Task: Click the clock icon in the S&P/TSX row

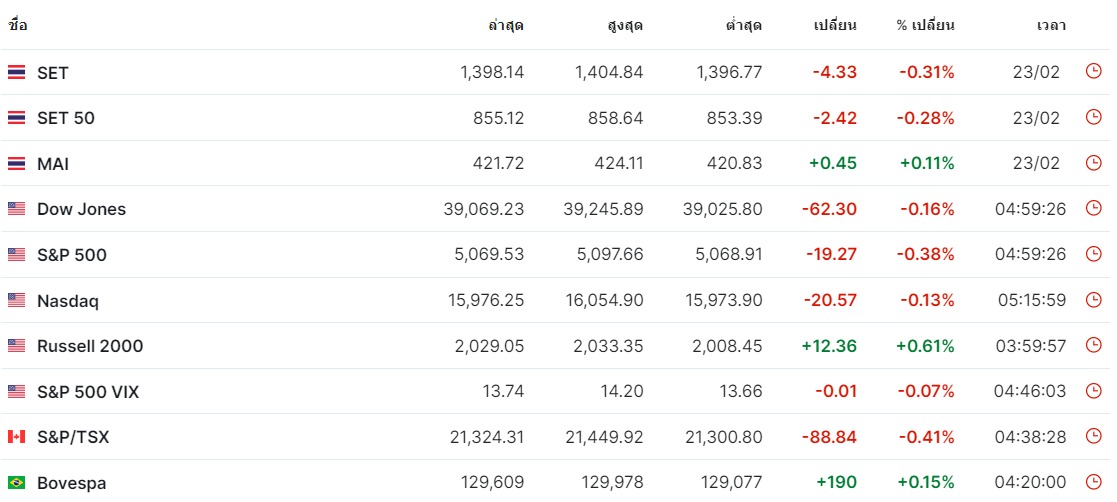Action: coord(1093,436)
